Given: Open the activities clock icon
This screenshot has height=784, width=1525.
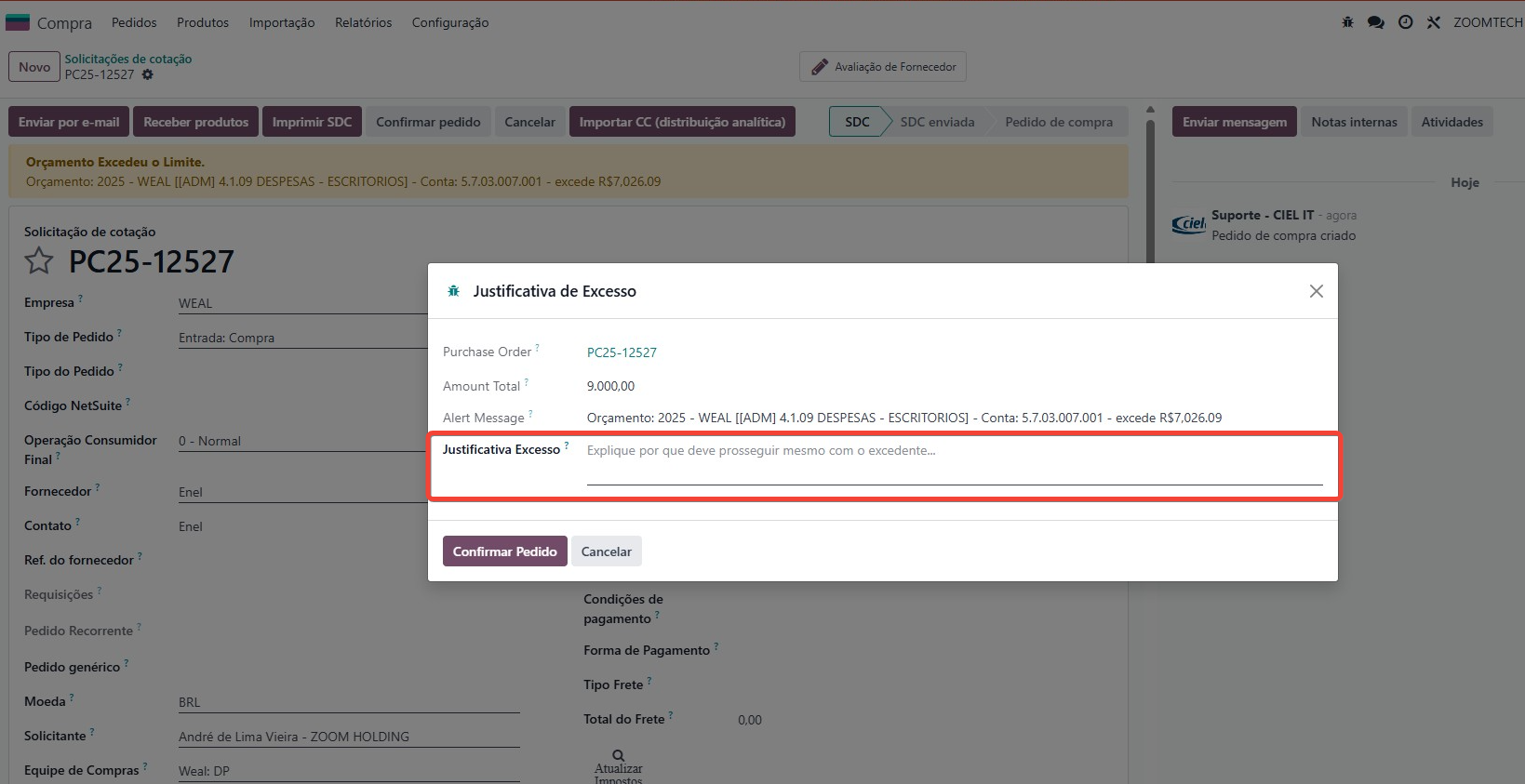Looking at the screenshot, I should pyautogui.click(x=1405, y=22).
